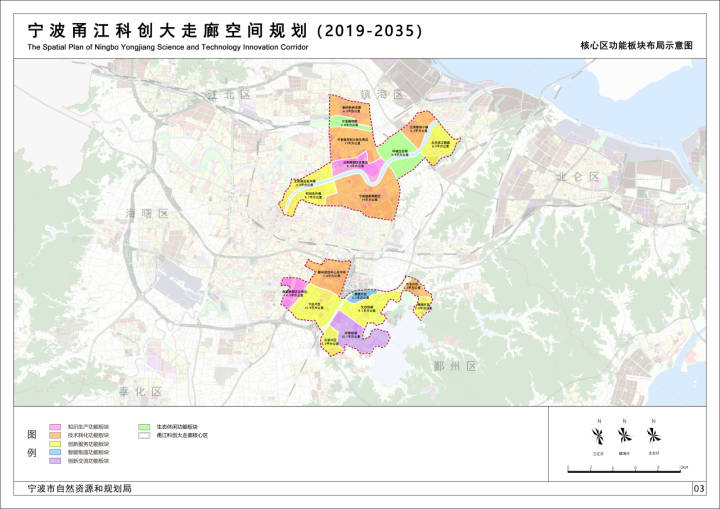Click the leftmost wind rose icon
This screenshot has height=509, width=720.
tap(598, 435)
